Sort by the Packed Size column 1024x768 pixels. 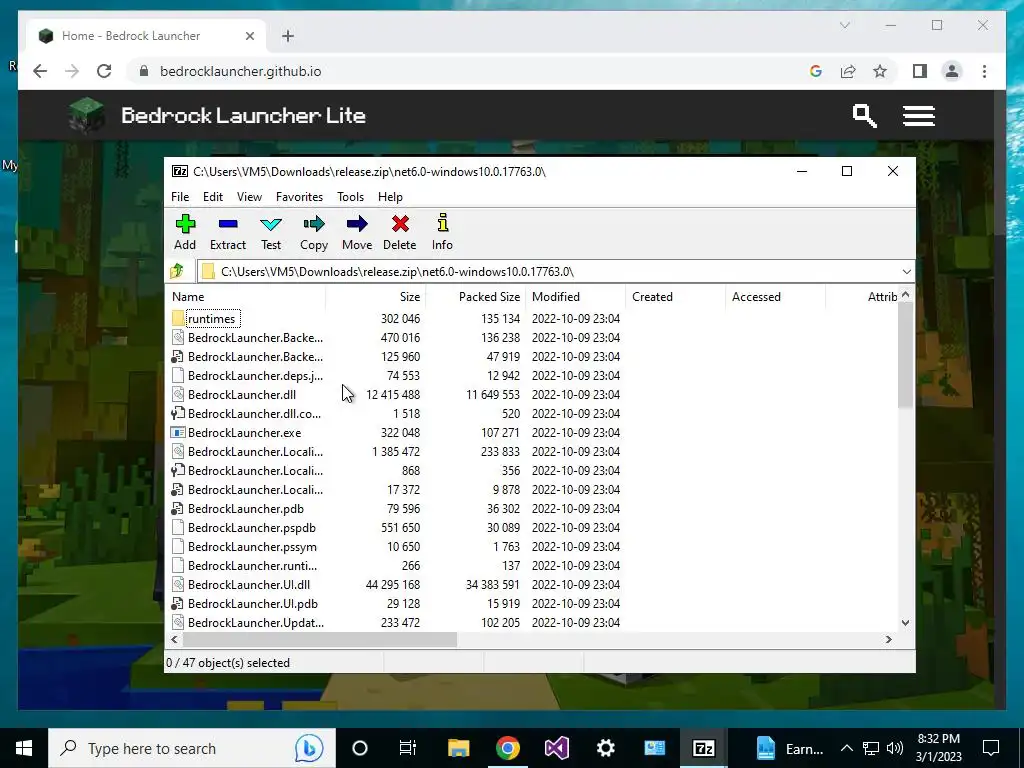point(475,296)
